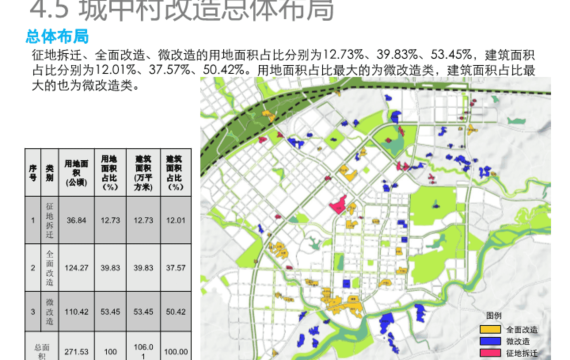Select the 序号 table header cell
The width and height of the screenshot is (570, 360).
coord(33,173)
